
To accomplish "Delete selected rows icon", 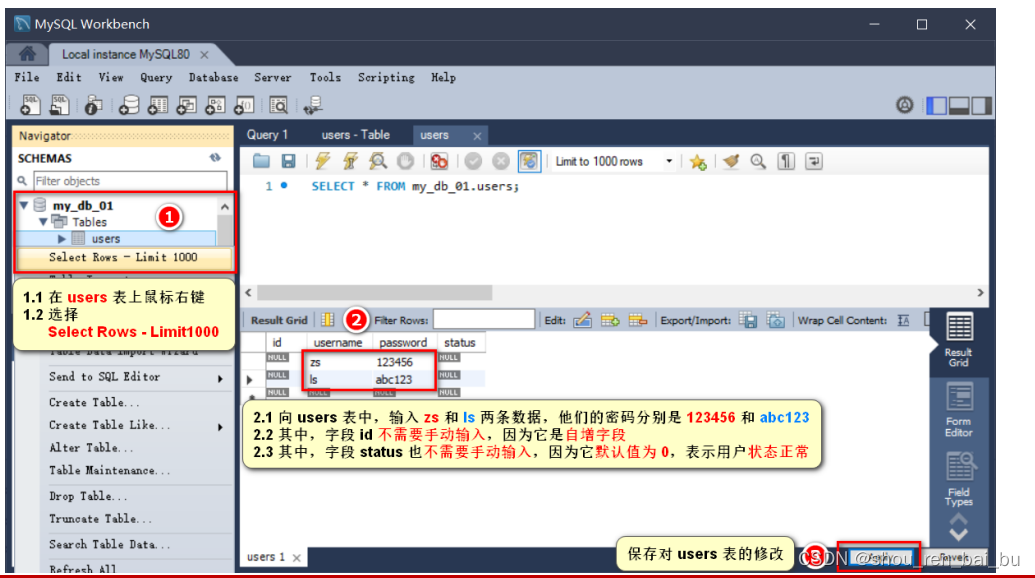I will tap(638, 321).
